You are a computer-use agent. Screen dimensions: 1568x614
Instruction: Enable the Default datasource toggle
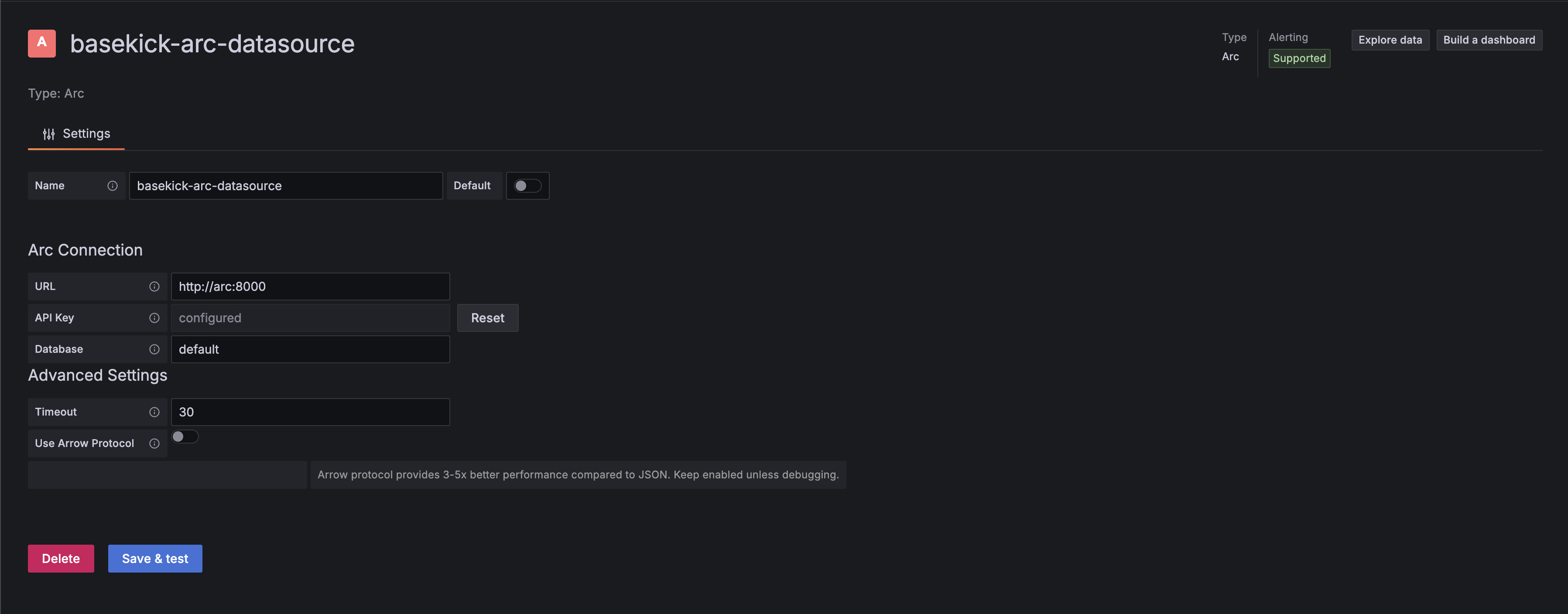[x=528, y=186]
